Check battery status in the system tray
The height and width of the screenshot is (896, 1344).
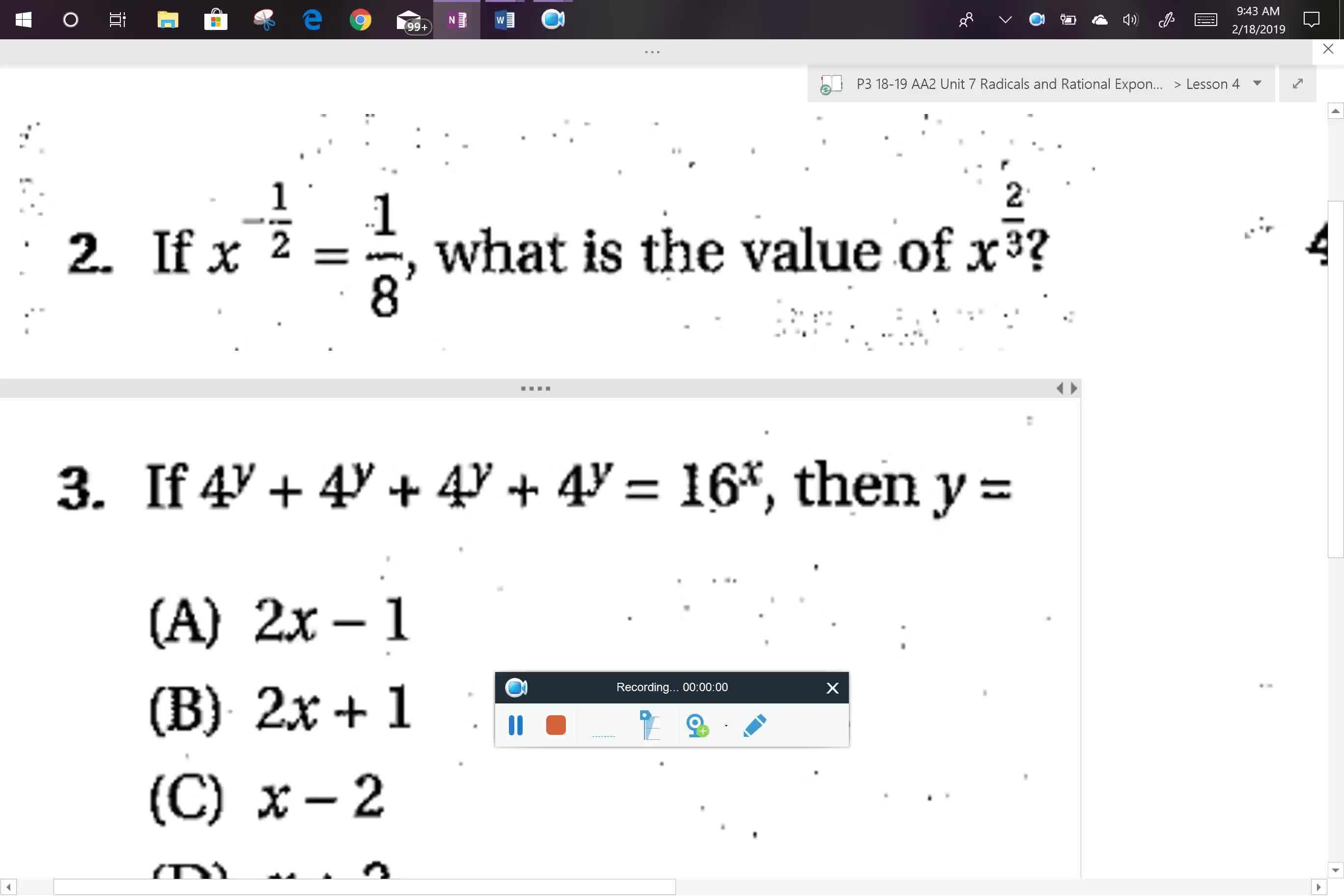click(x=1068, y=20)
